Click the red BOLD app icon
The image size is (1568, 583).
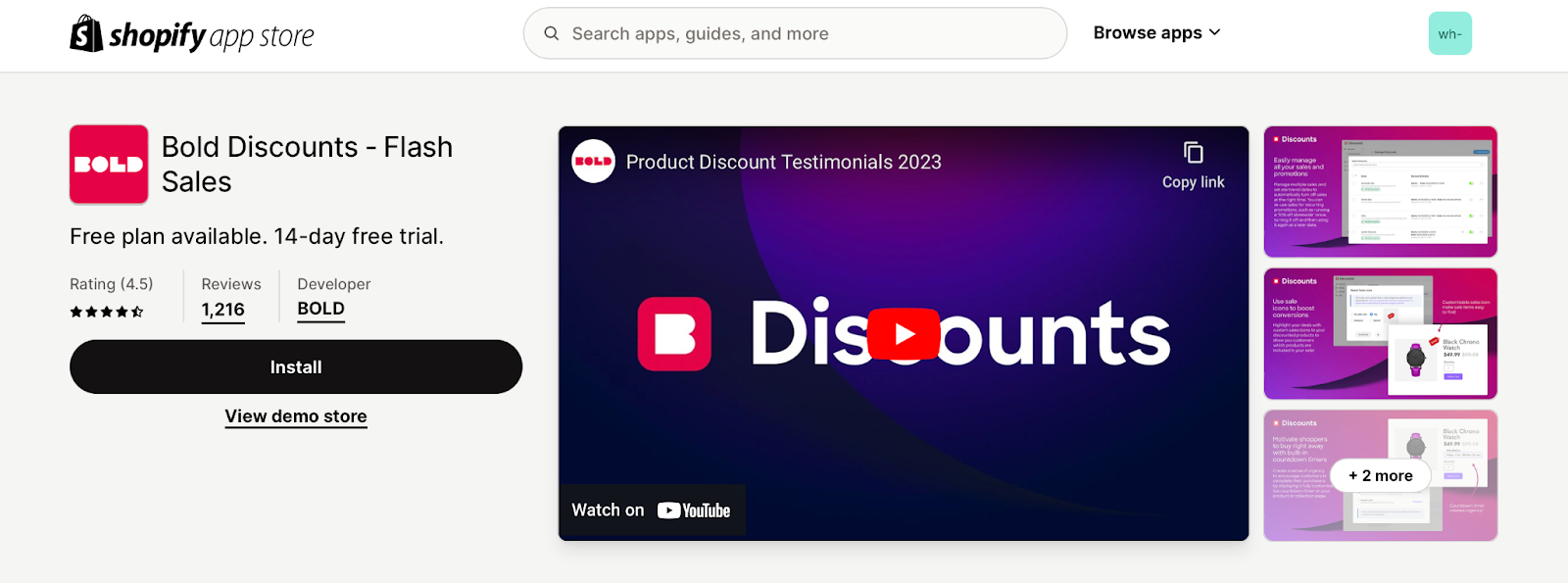[x=109, y=165]
